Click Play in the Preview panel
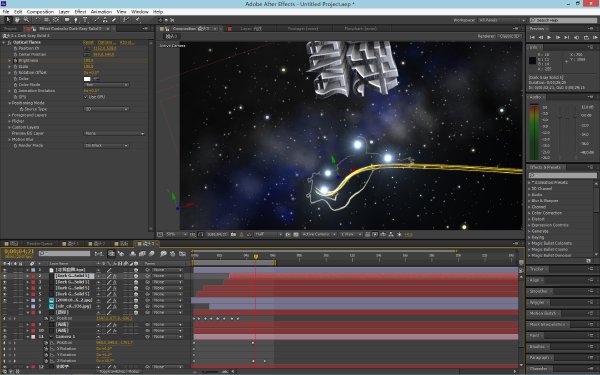Viewport: 600px width, 375px height. click(x=549, y=38)
